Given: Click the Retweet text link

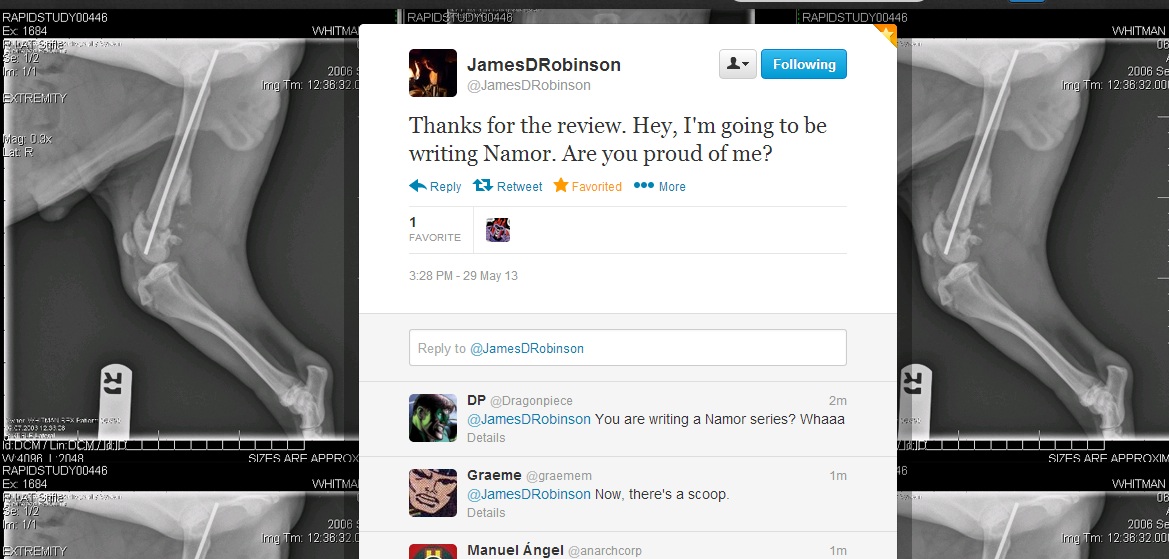Looking at the screenshot, I should point(520,186).
